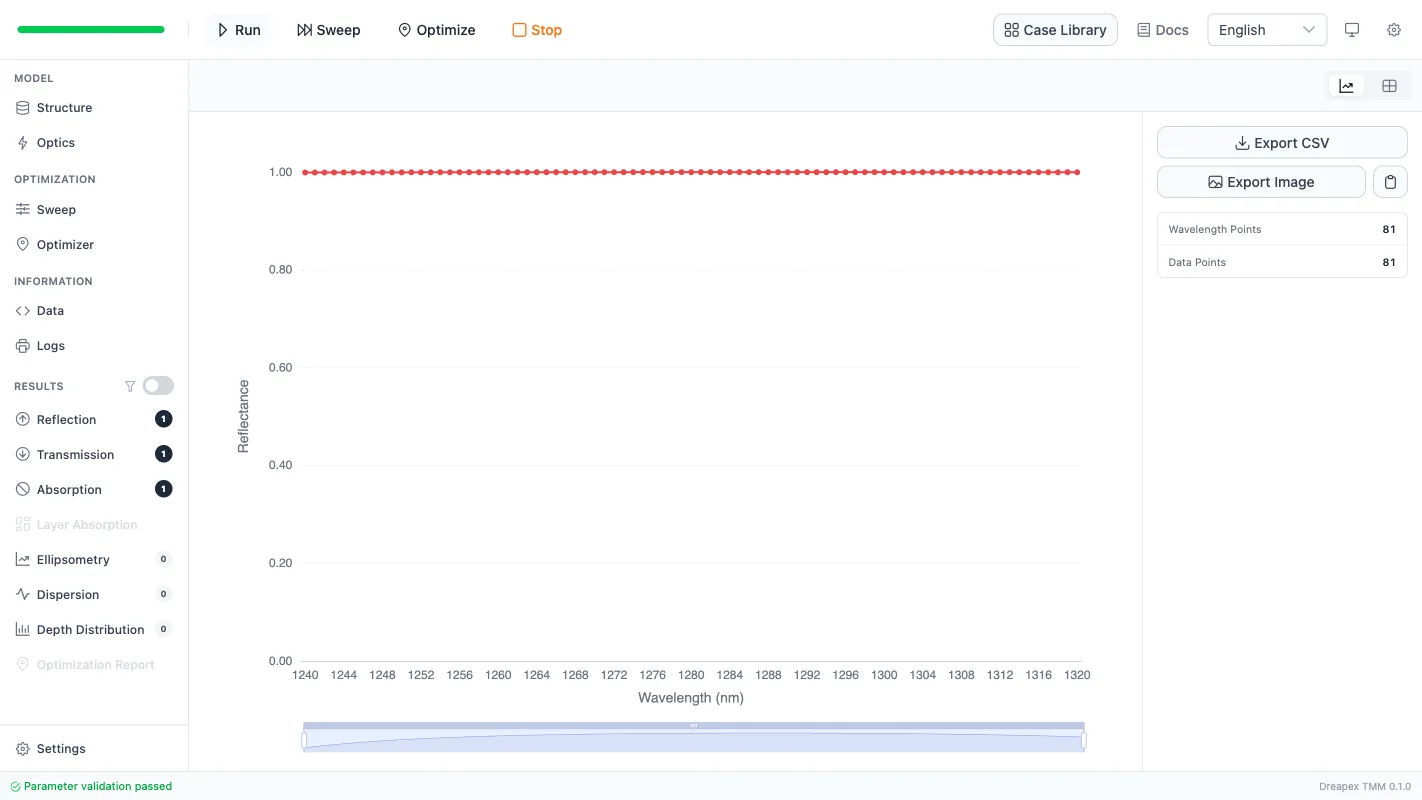The height and width of the screenshot is (800, 1422).
Task: Stop the running simulation
Action: tap(537, 30)
